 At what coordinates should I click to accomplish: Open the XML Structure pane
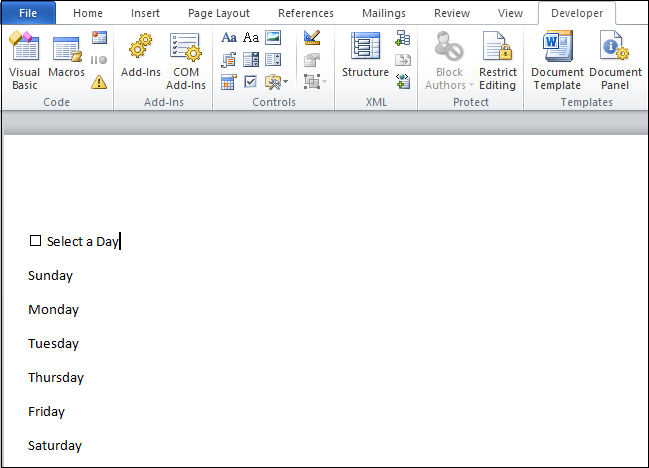click(365, 55)
